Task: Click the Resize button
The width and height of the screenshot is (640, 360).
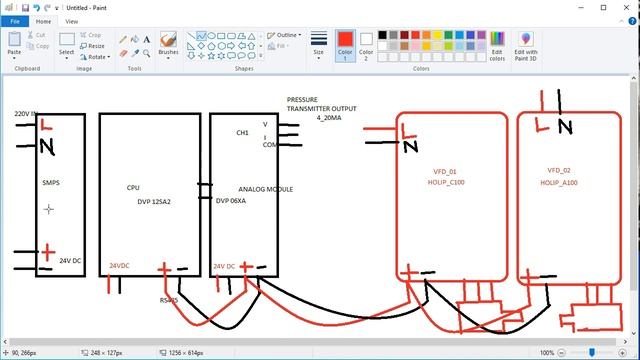Action: coord(92,46)
